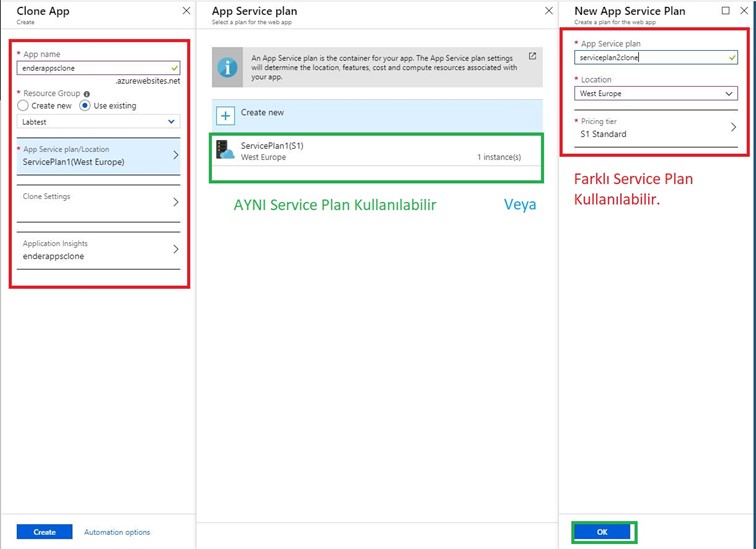Click the OK button
Viewport: 756px width, 549px height.
coord(602,532)
